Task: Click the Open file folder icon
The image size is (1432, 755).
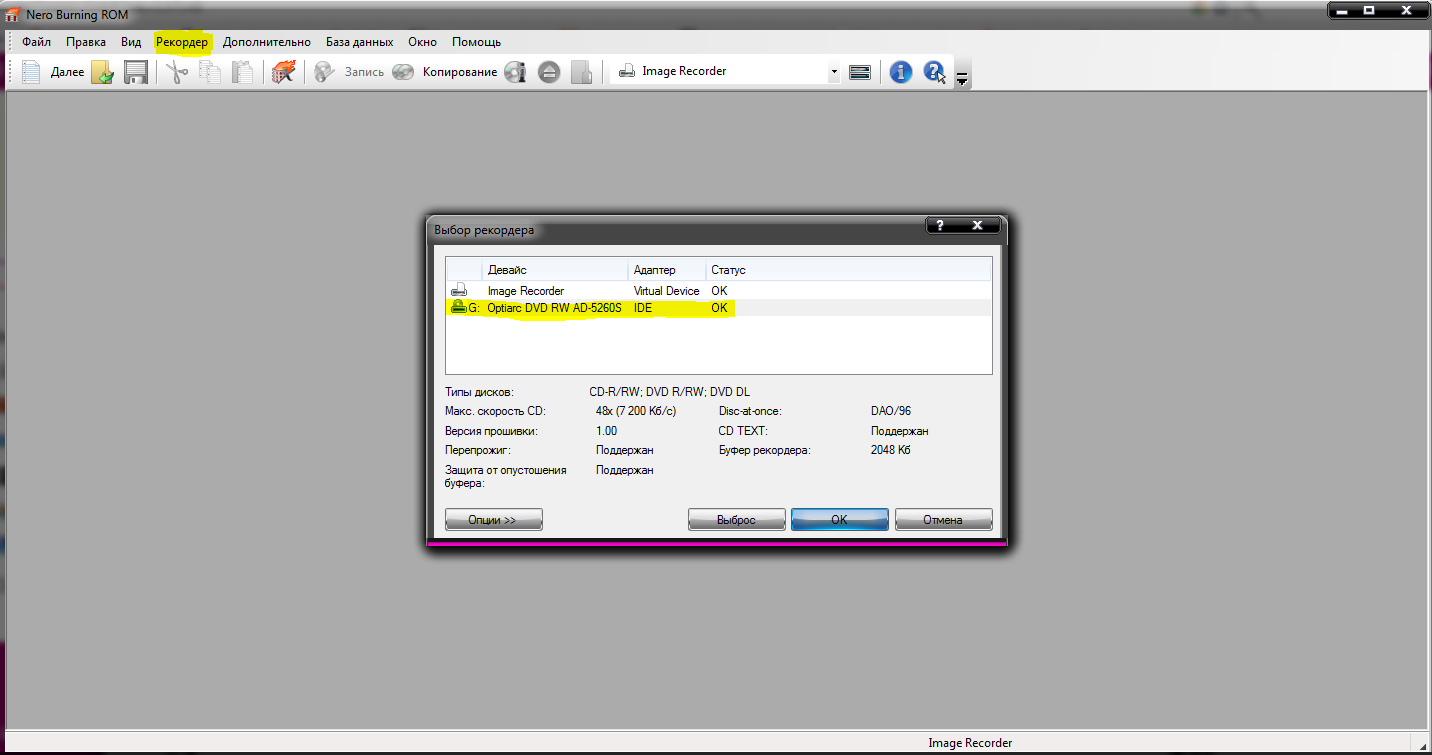Action: 103,72
